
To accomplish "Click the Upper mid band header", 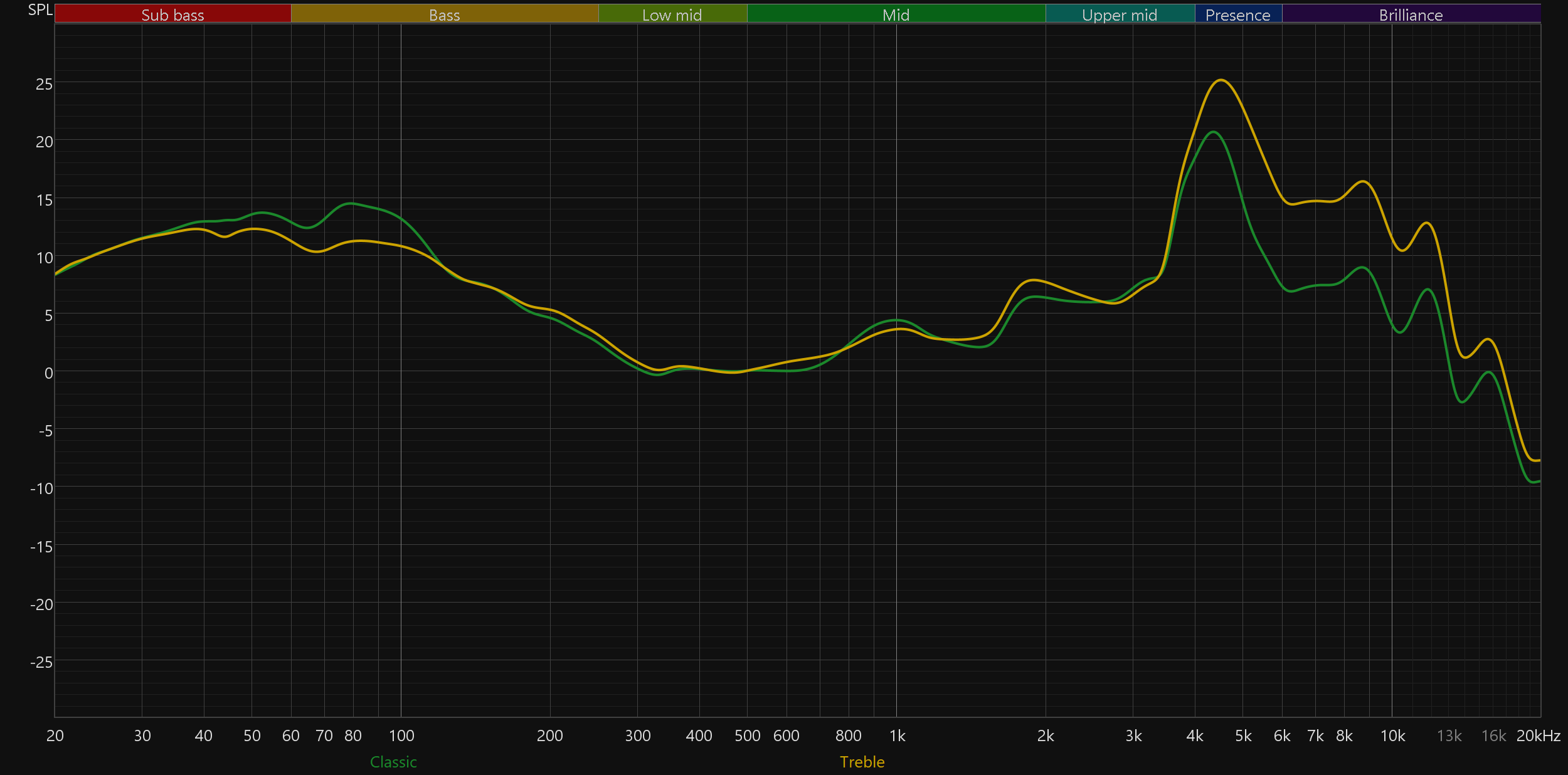I will point(1120,14).
